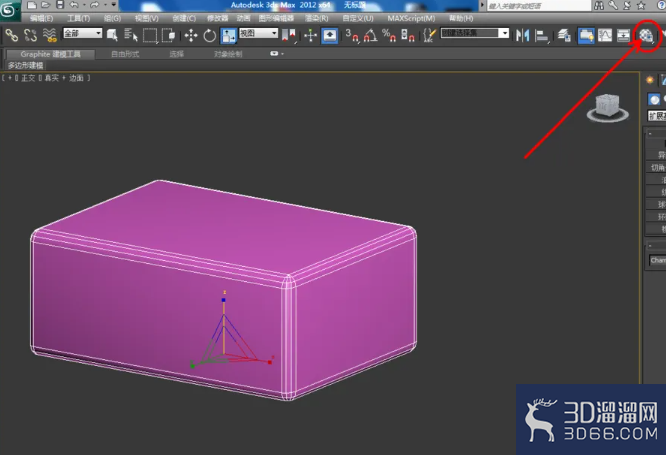Click the Use Pivot Point Center icon
The width and height of the screenshot is (666, 455).
point(288,35)
